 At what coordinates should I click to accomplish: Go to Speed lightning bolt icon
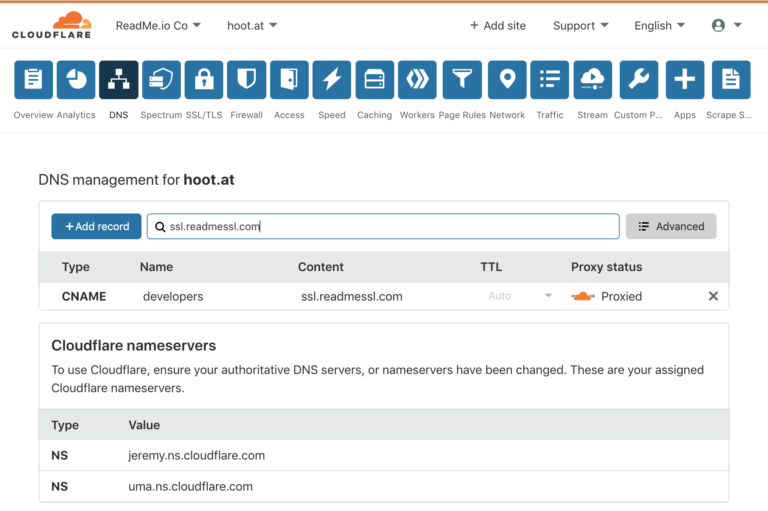coord(331,80)
